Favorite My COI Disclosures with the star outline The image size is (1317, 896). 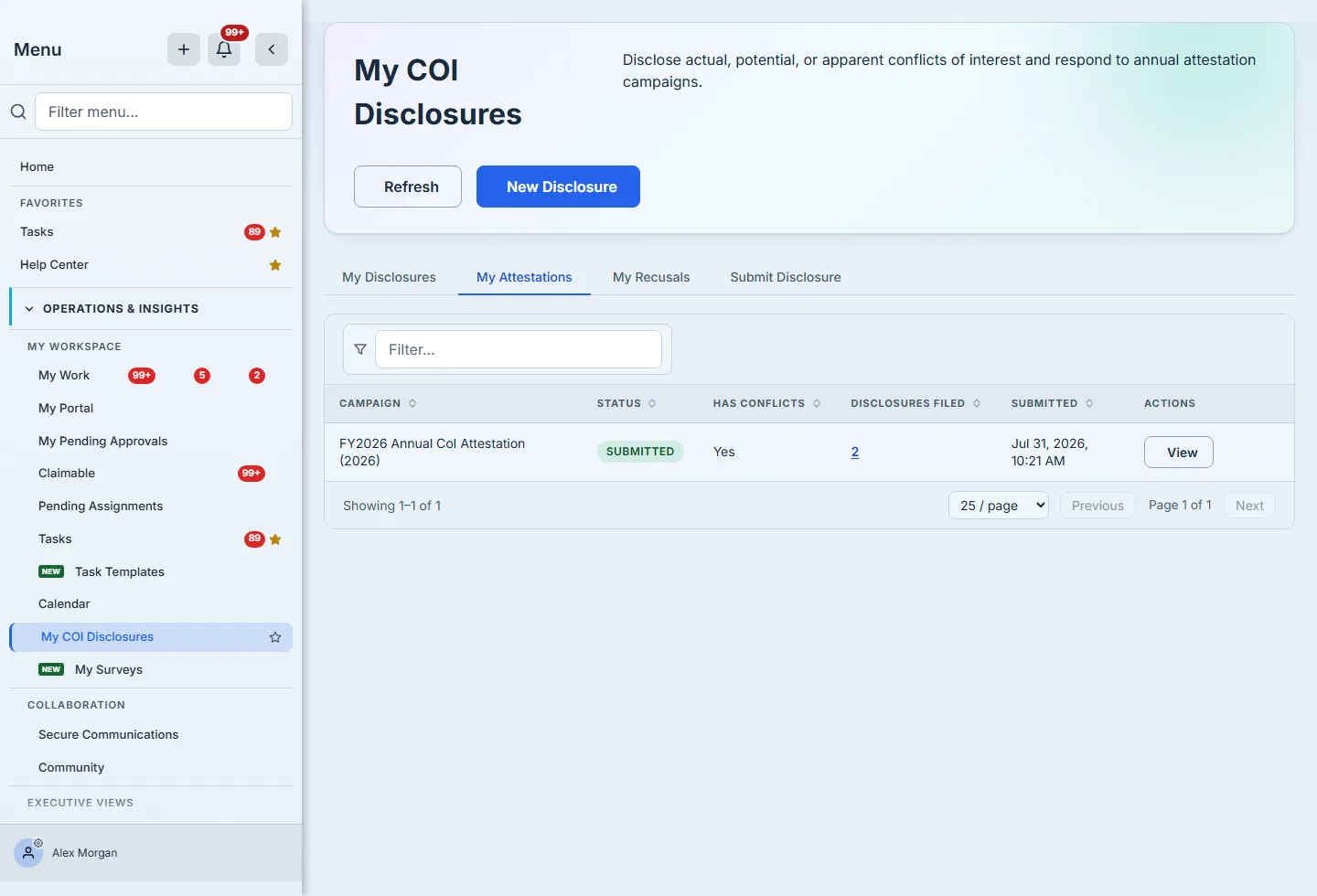[x=275, y=637]
